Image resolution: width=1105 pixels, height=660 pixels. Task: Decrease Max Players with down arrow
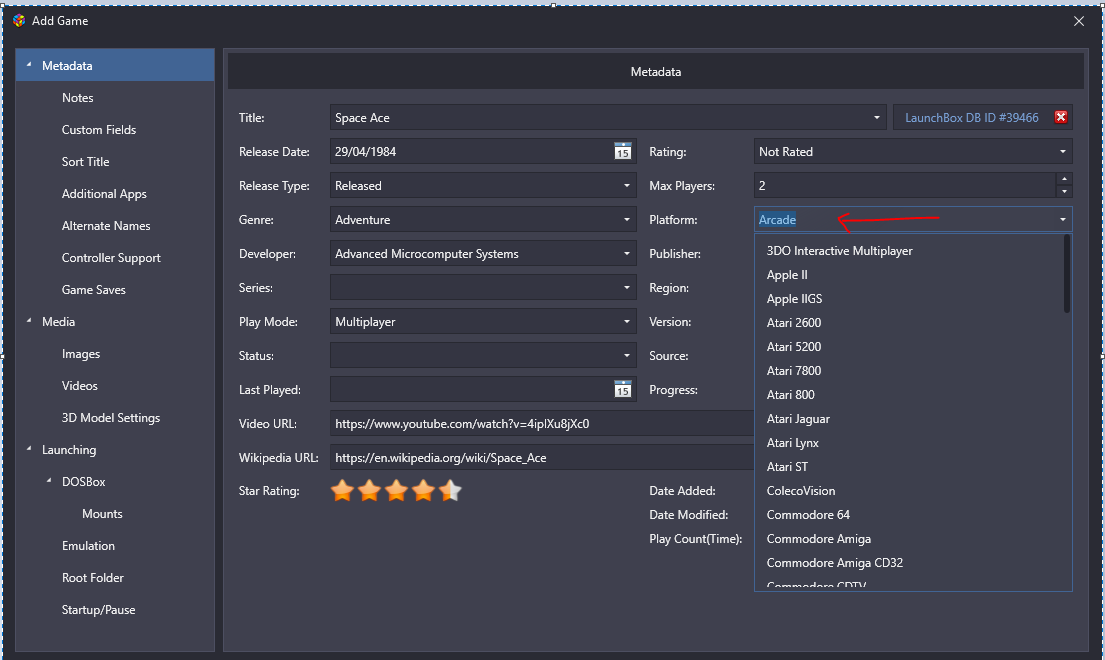[x=1064, y=192]
